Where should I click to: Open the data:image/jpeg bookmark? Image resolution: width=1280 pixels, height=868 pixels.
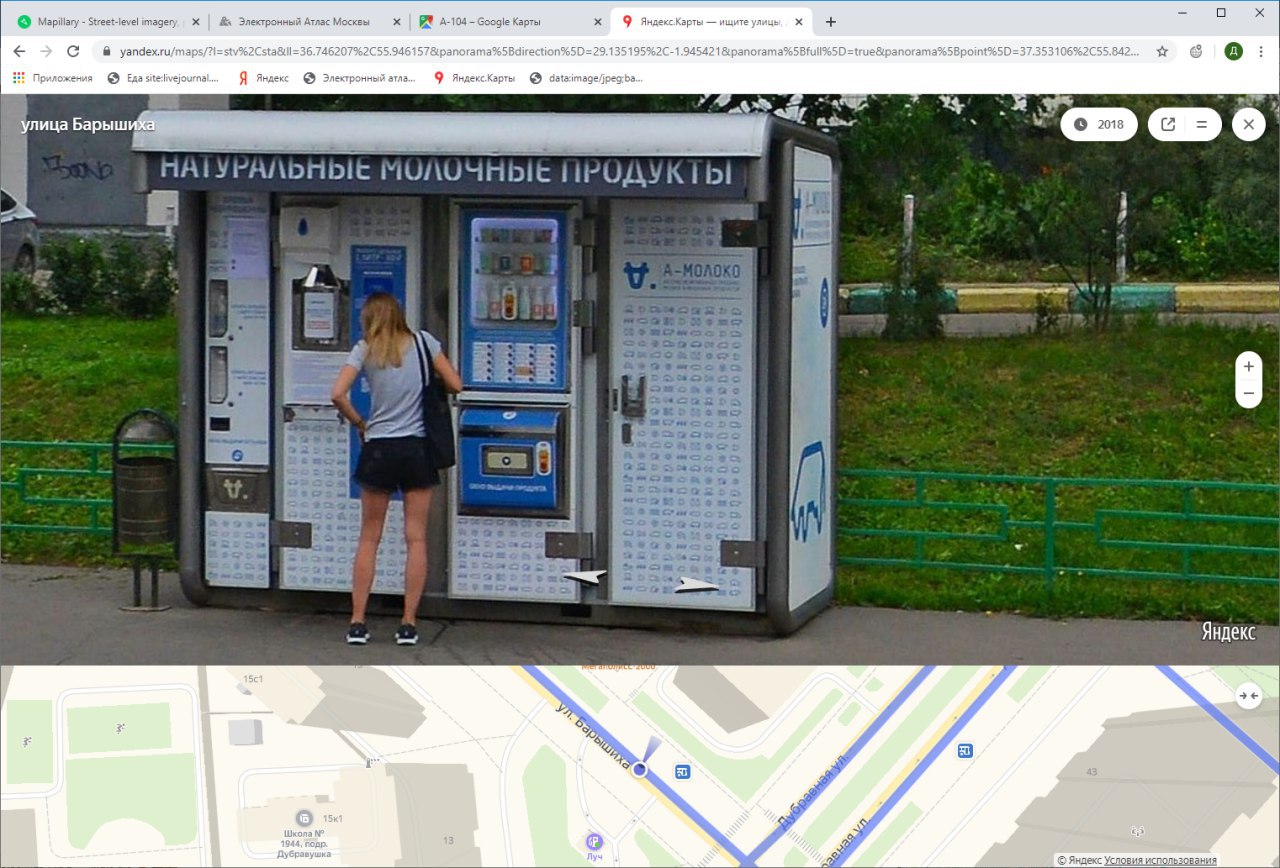pos(587,77)
